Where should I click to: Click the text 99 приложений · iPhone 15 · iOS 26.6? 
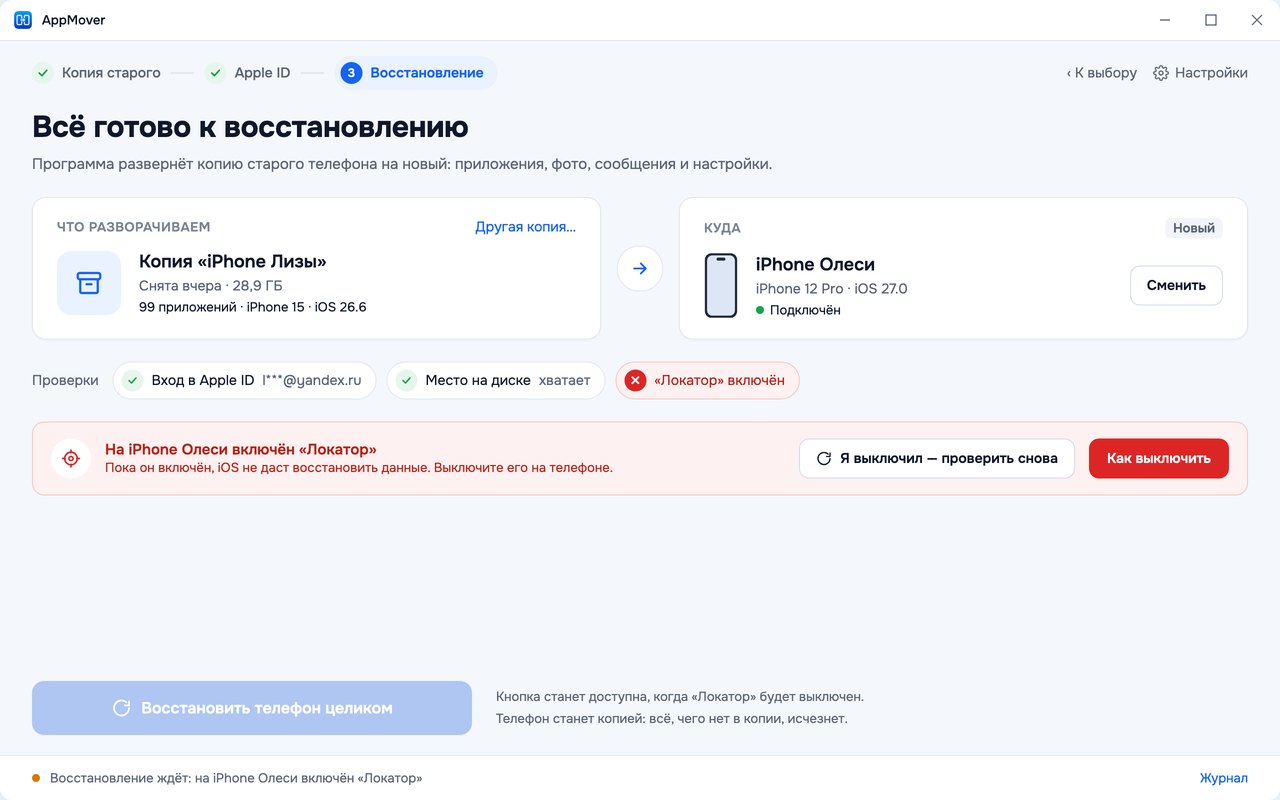coord(253,307)
